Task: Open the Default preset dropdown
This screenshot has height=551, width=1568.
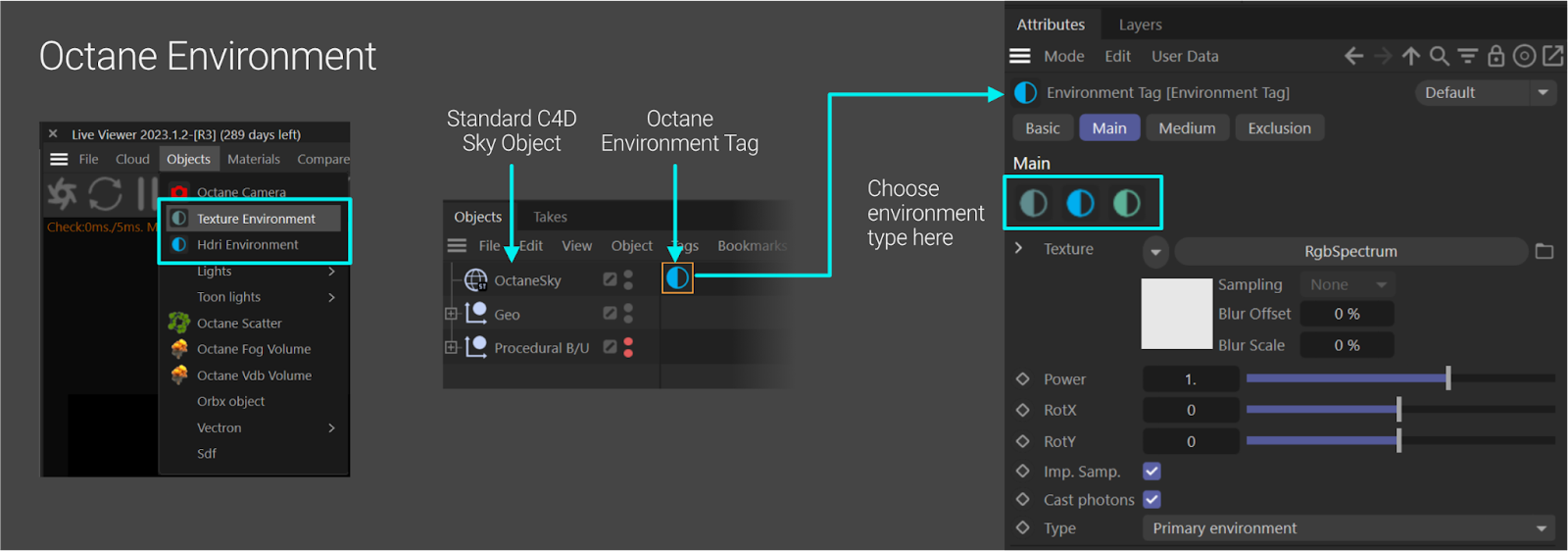Action: [1485, 92]
